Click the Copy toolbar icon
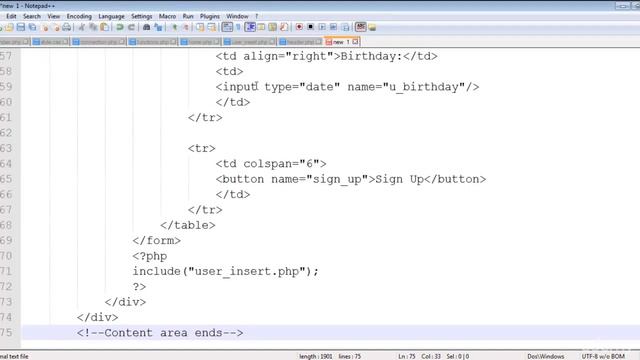The image size is (640, 360). [x=93, y=27]
